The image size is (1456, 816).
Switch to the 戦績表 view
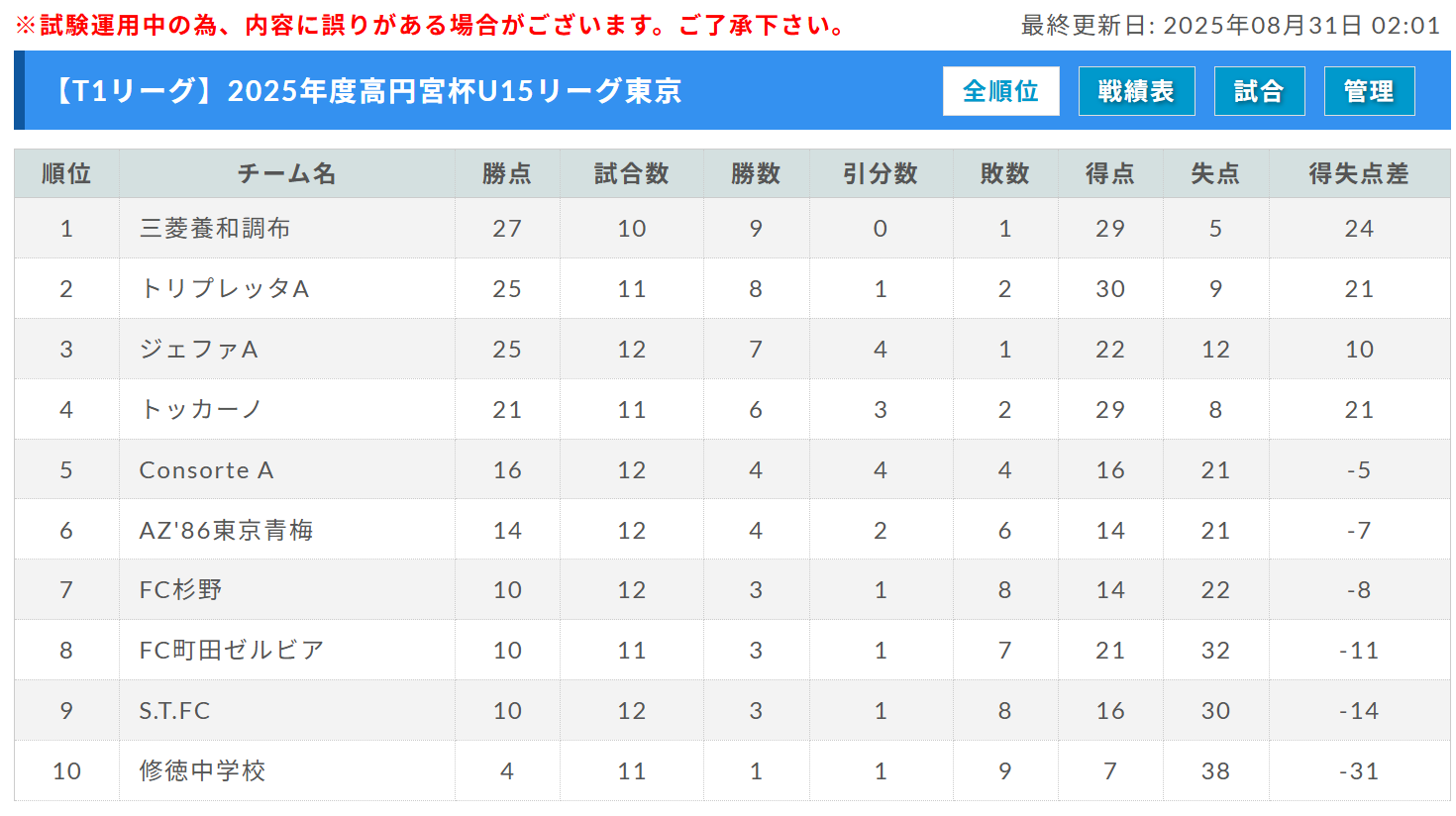[x=1136, y=91]
